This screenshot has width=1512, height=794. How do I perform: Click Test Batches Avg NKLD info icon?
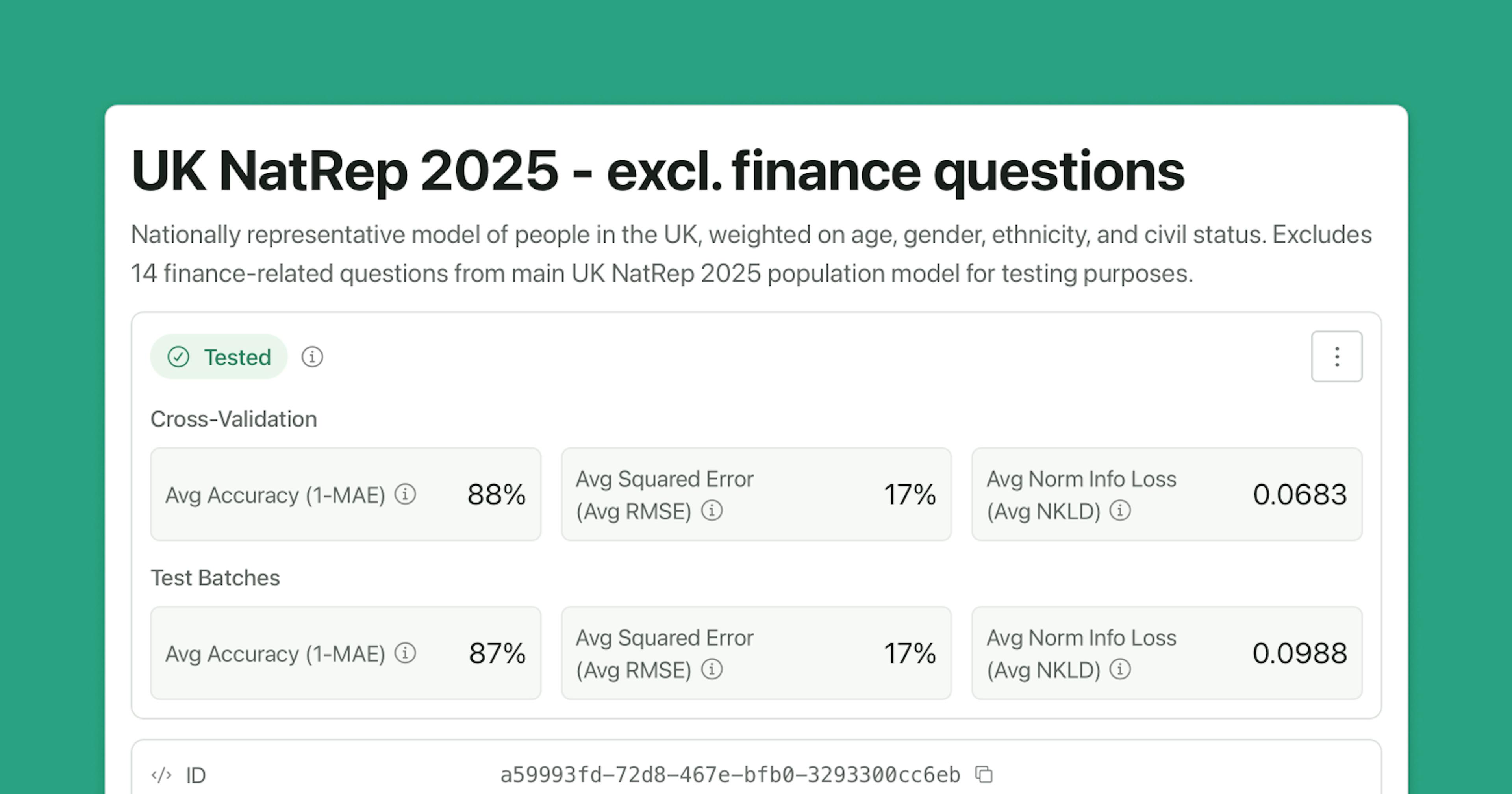(x=1120, y=669)
